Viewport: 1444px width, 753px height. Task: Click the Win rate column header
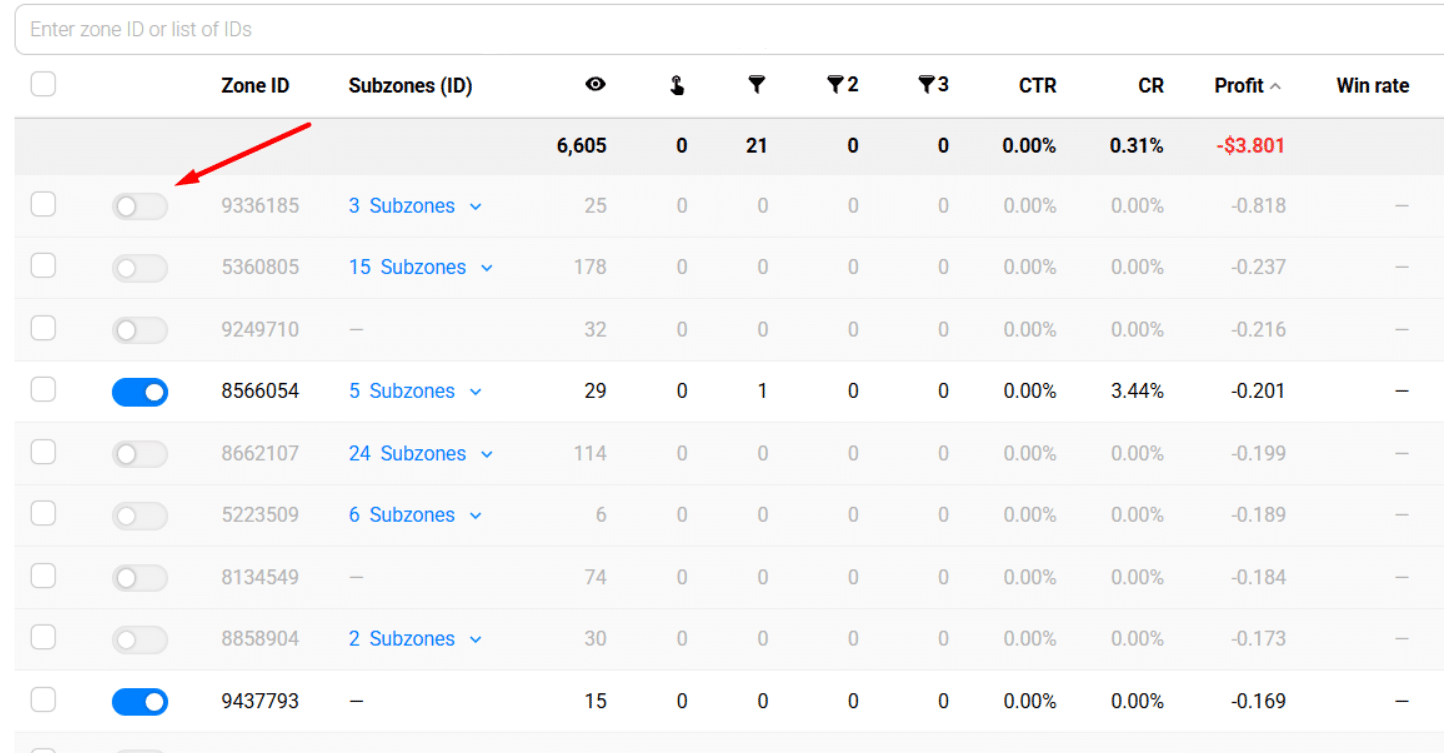pos(1372,86)
